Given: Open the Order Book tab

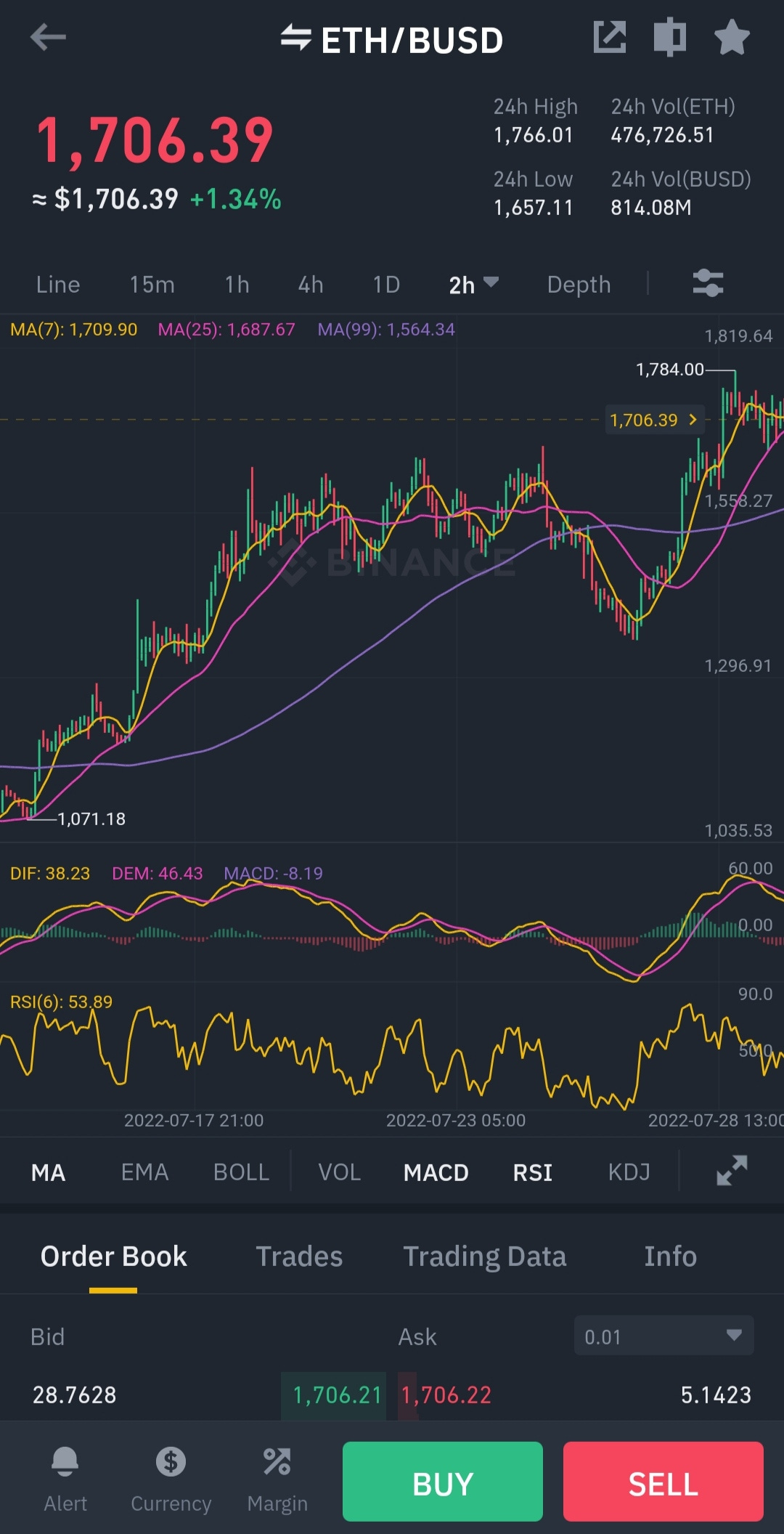Looking at the screenshot, I should 113,1257.
